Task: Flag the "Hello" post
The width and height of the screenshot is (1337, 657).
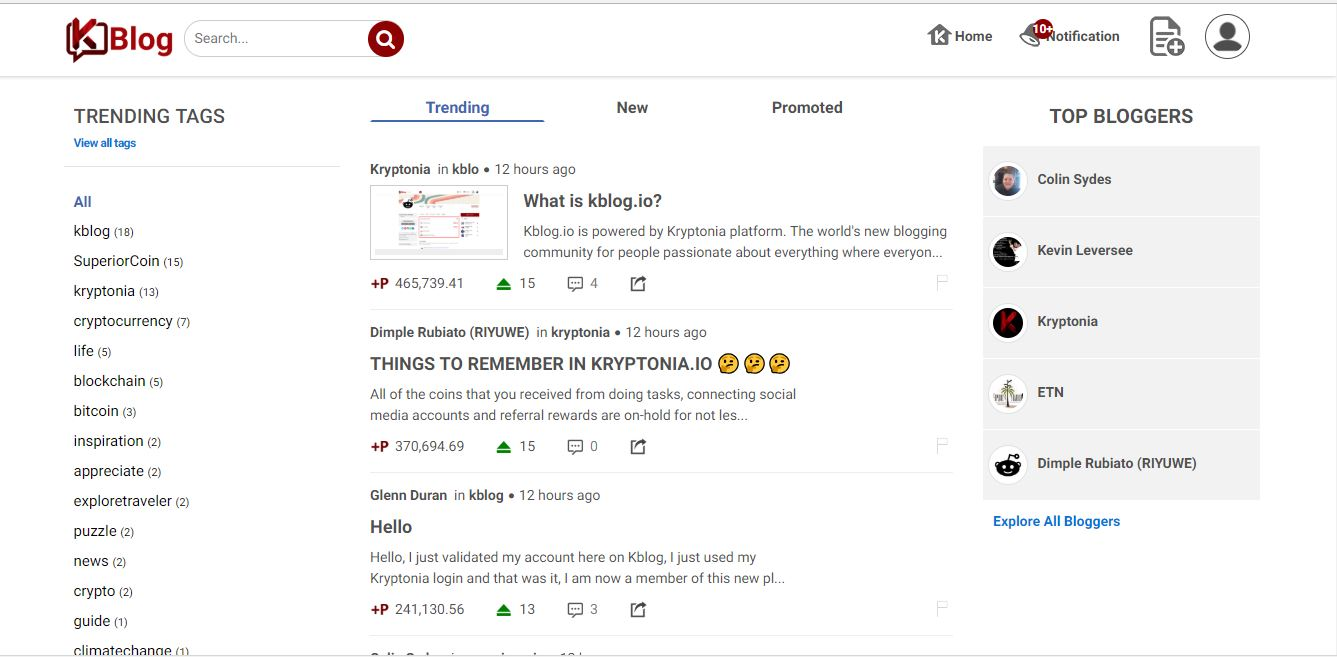Action: point(942,609)
